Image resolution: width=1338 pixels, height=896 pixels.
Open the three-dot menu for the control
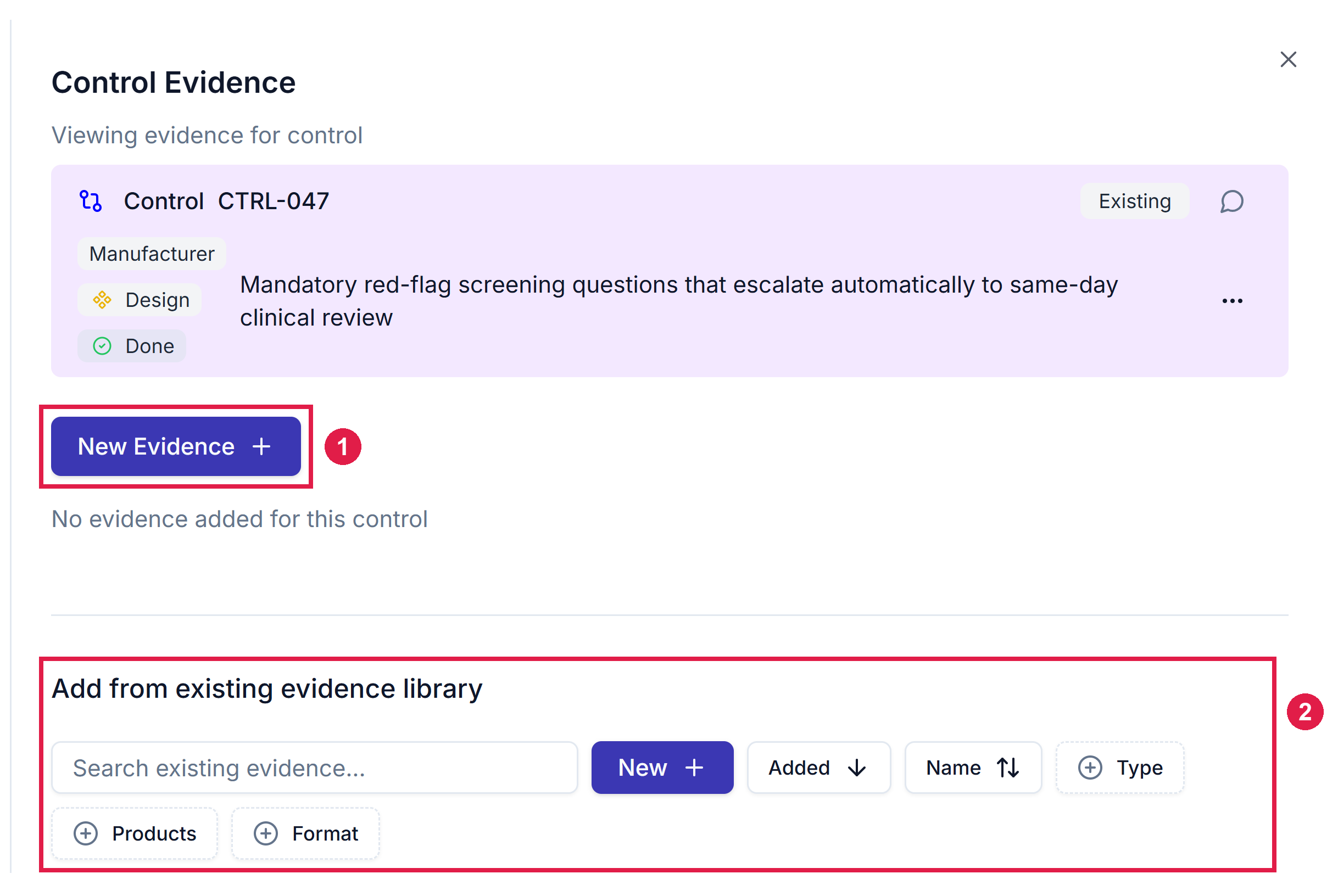1231,300
